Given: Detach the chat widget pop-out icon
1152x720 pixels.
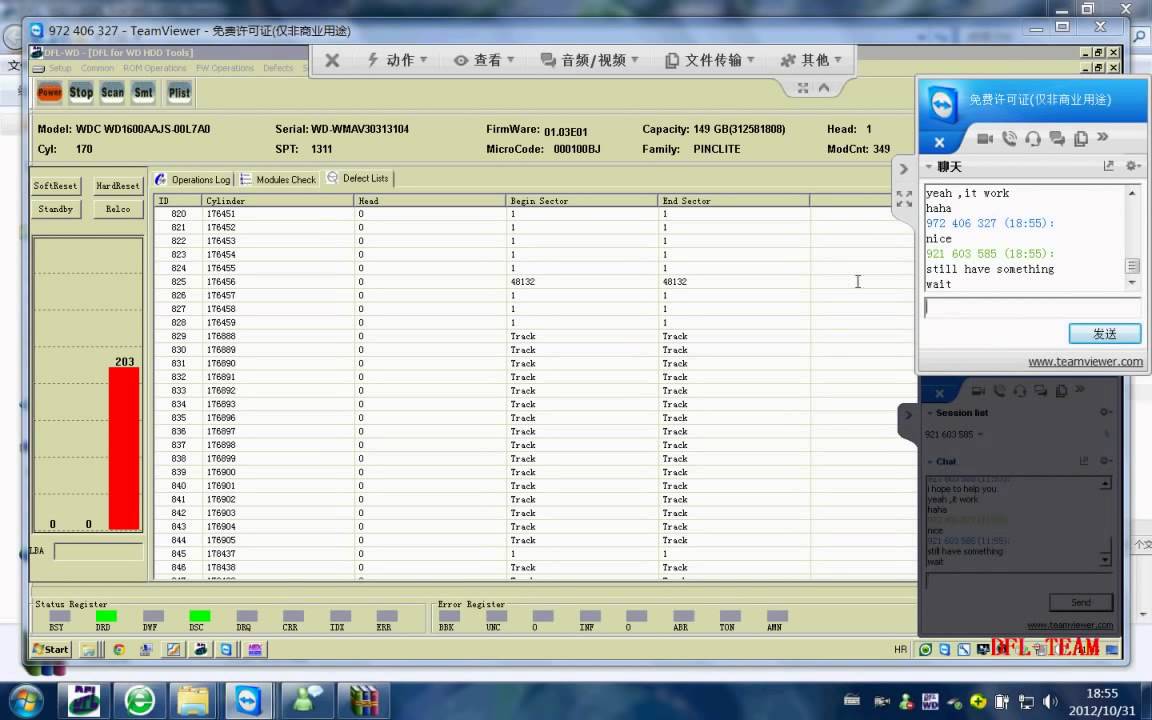Looking at the screenshot, I should pos(1109,167).
